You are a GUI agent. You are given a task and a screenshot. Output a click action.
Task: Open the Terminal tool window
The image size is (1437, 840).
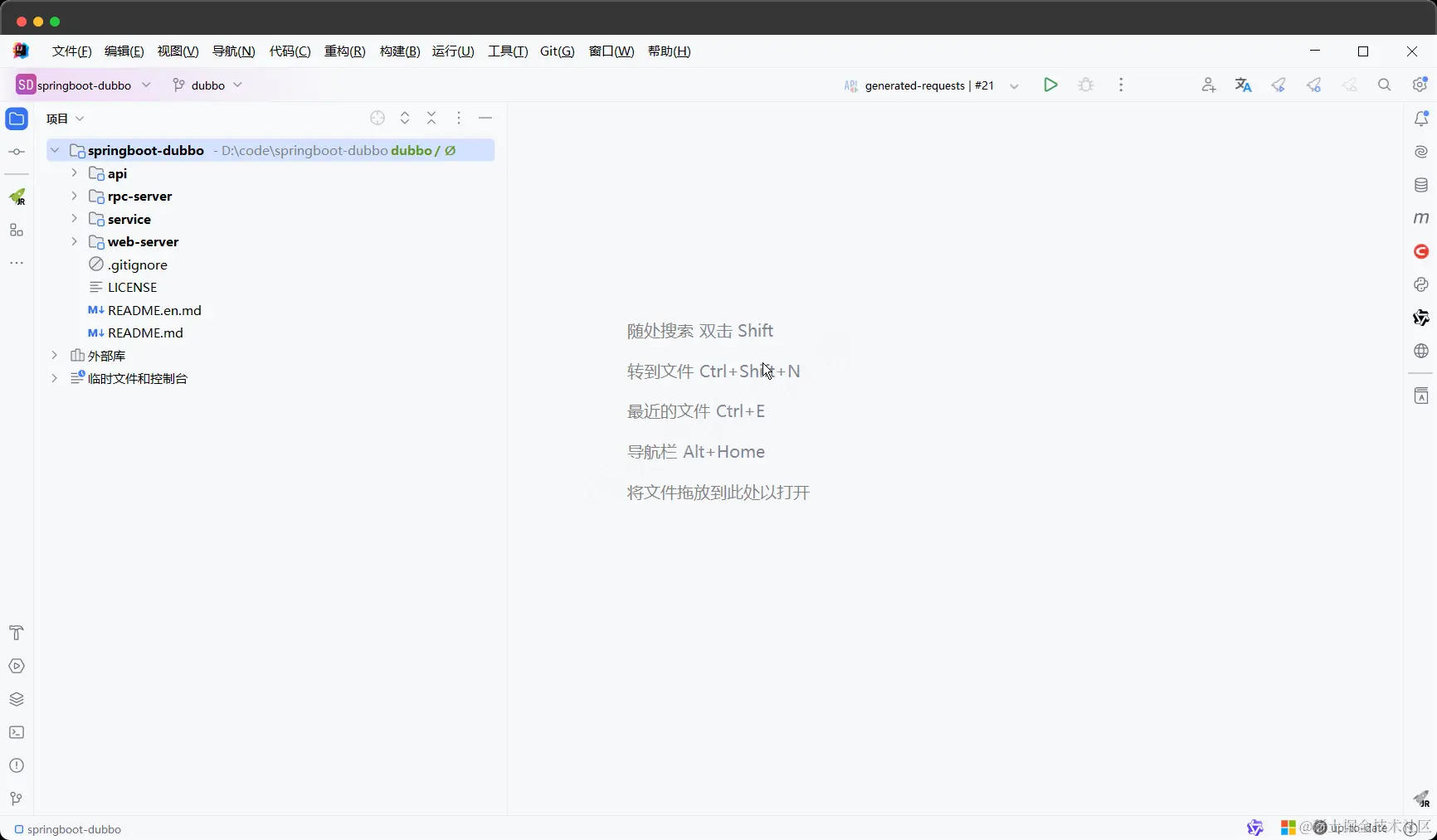[x=17, y=732]
